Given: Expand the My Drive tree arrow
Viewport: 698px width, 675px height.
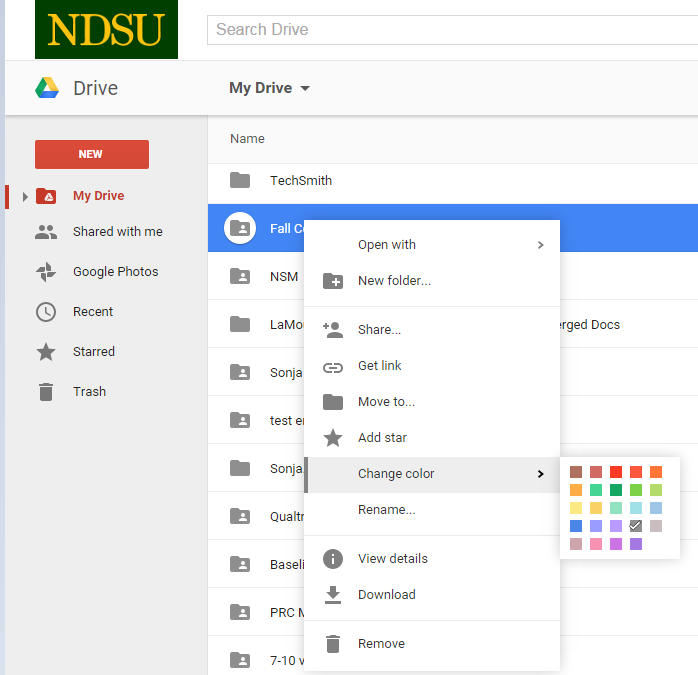Looking at the screenshot, I should [25, 197].
